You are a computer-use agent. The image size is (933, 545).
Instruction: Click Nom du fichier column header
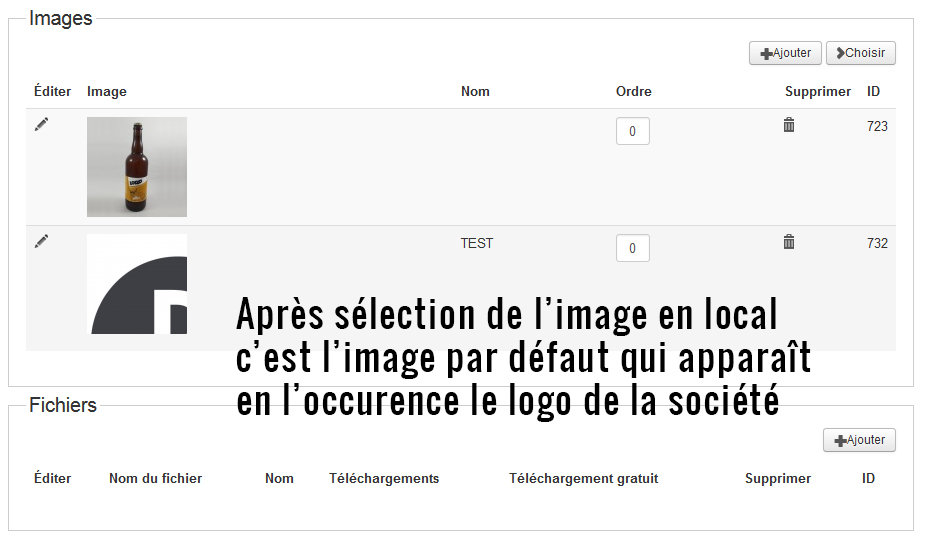point(155,478)
